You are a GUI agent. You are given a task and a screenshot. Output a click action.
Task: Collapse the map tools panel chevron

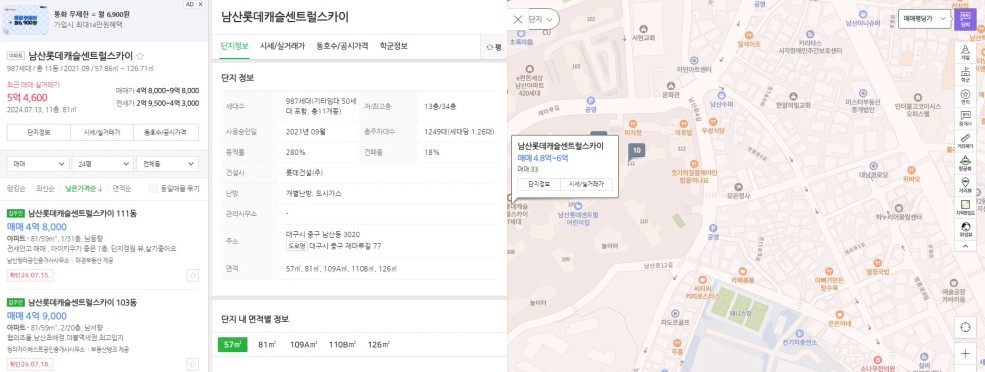click(965, 246)
